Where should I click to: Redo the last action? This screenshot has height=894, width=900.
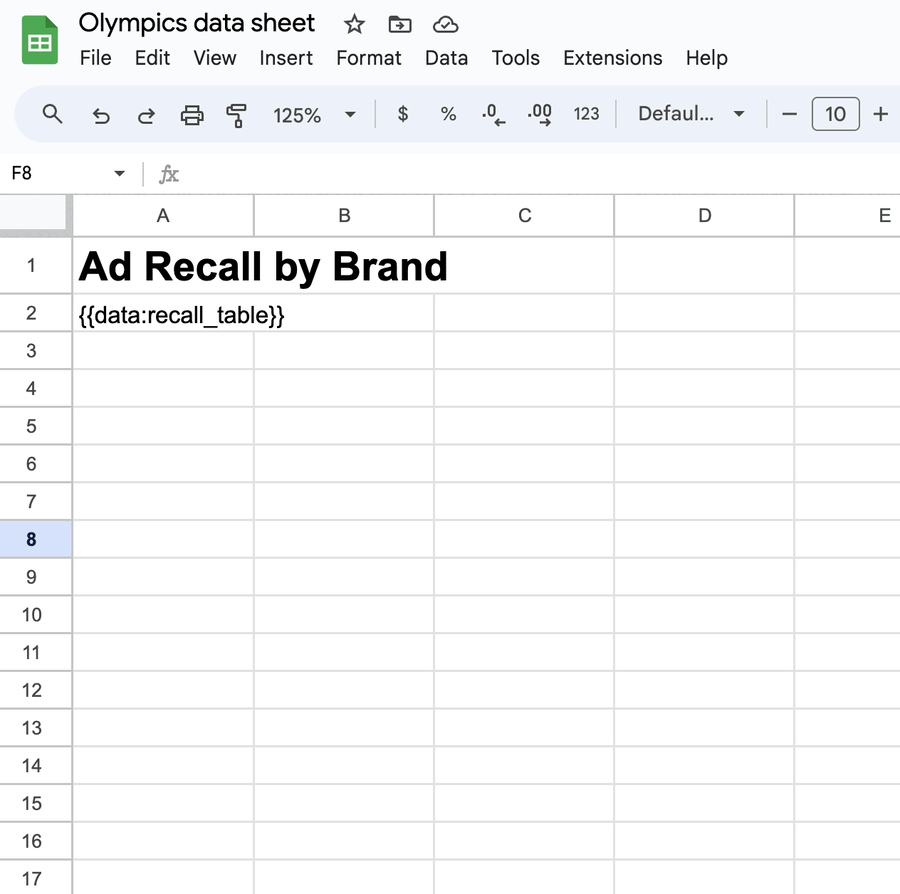coord(146,114)
